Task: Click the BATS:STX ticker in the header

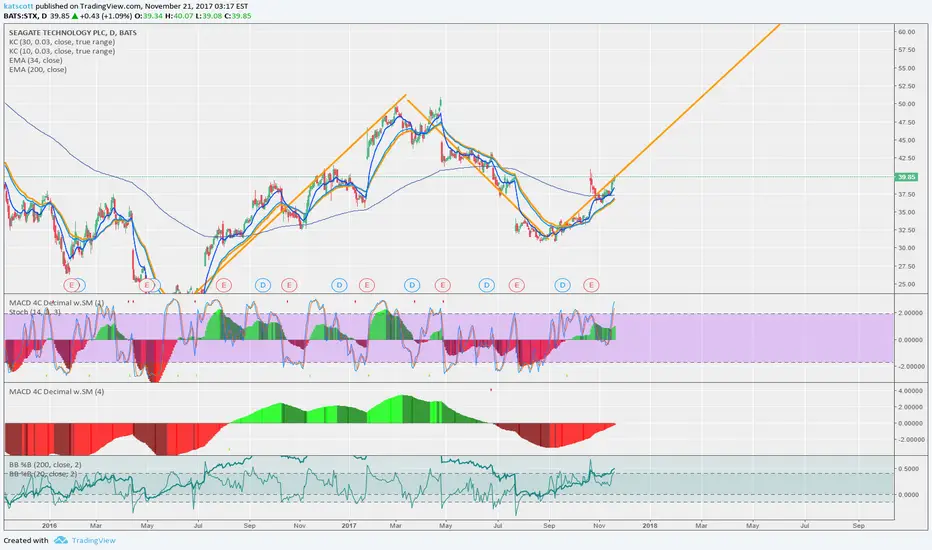Action: (x=21, y=16)
